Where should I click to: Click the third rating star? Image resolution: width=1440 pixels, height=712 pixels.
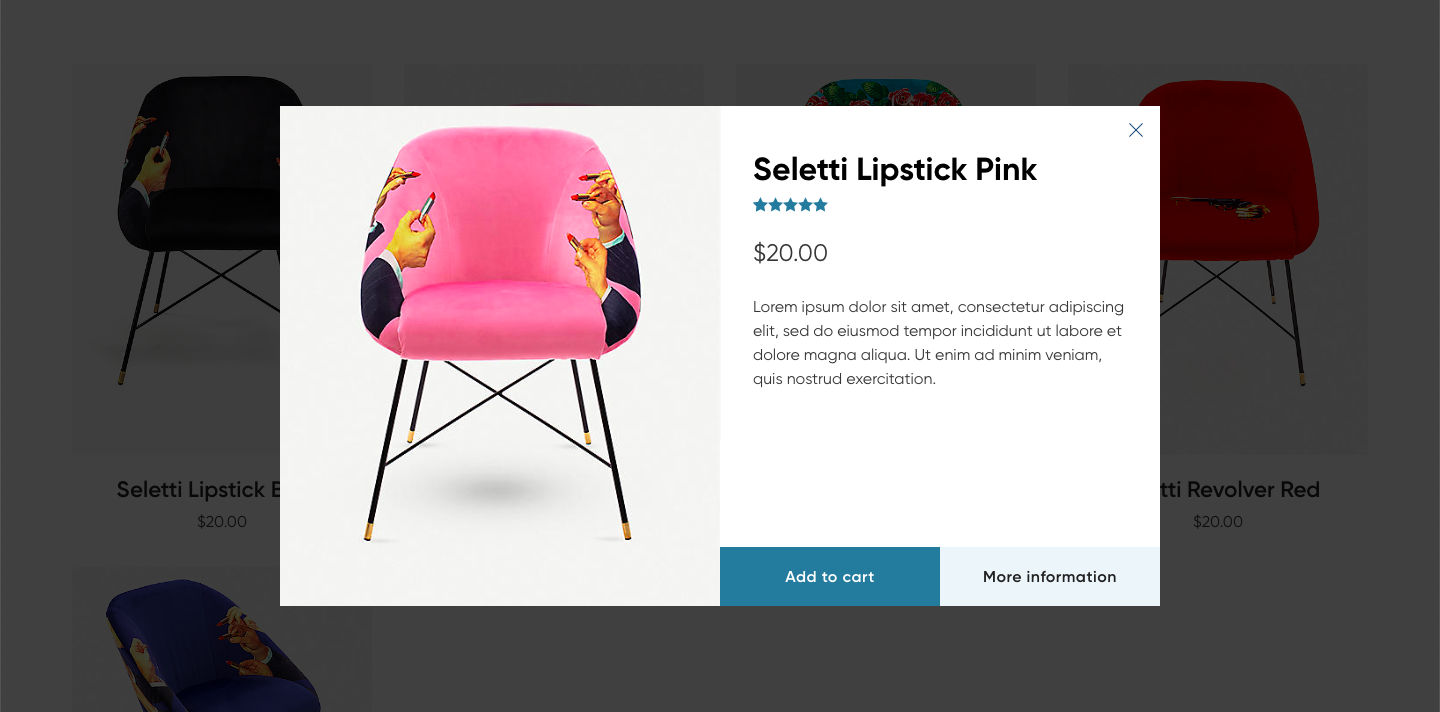coord(790,205)
